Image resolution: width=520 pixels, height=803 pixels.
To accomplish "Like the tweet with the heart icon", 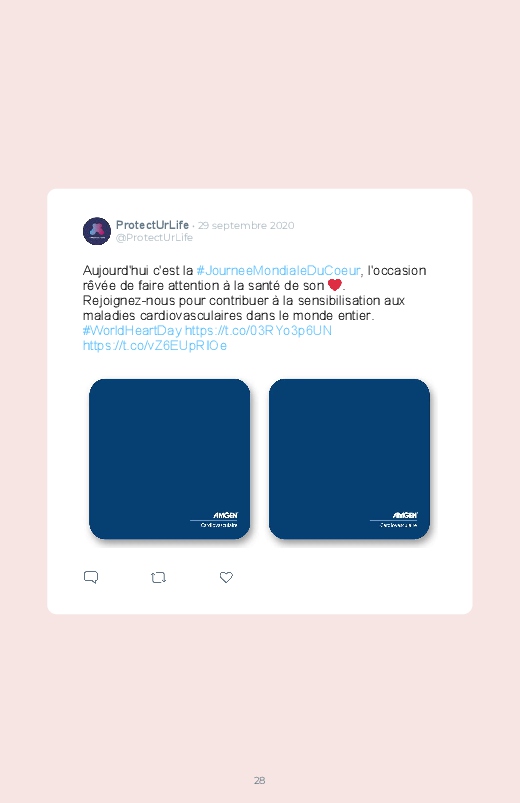I will point(226,577).
